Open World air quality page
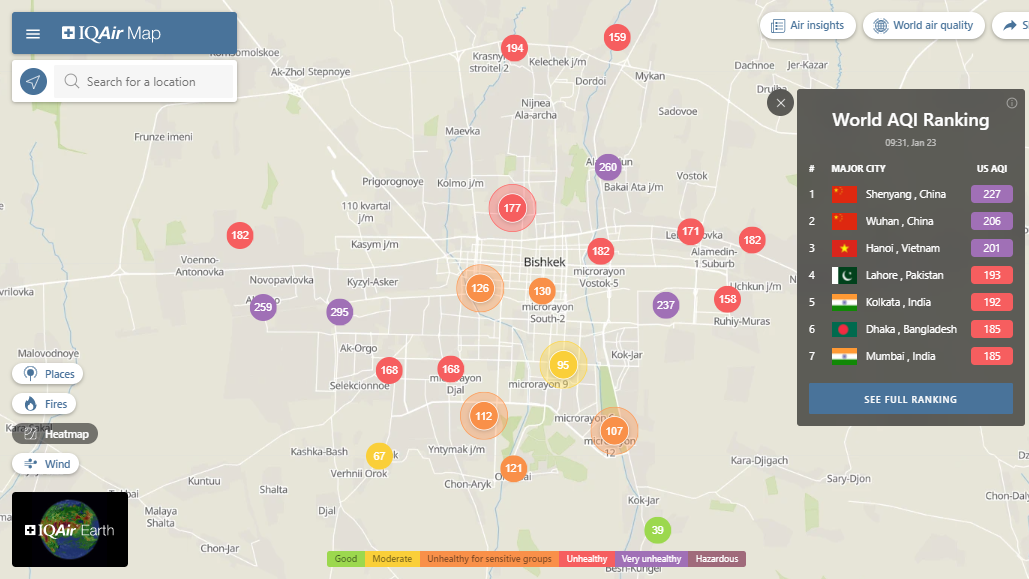 coord(923,26)
